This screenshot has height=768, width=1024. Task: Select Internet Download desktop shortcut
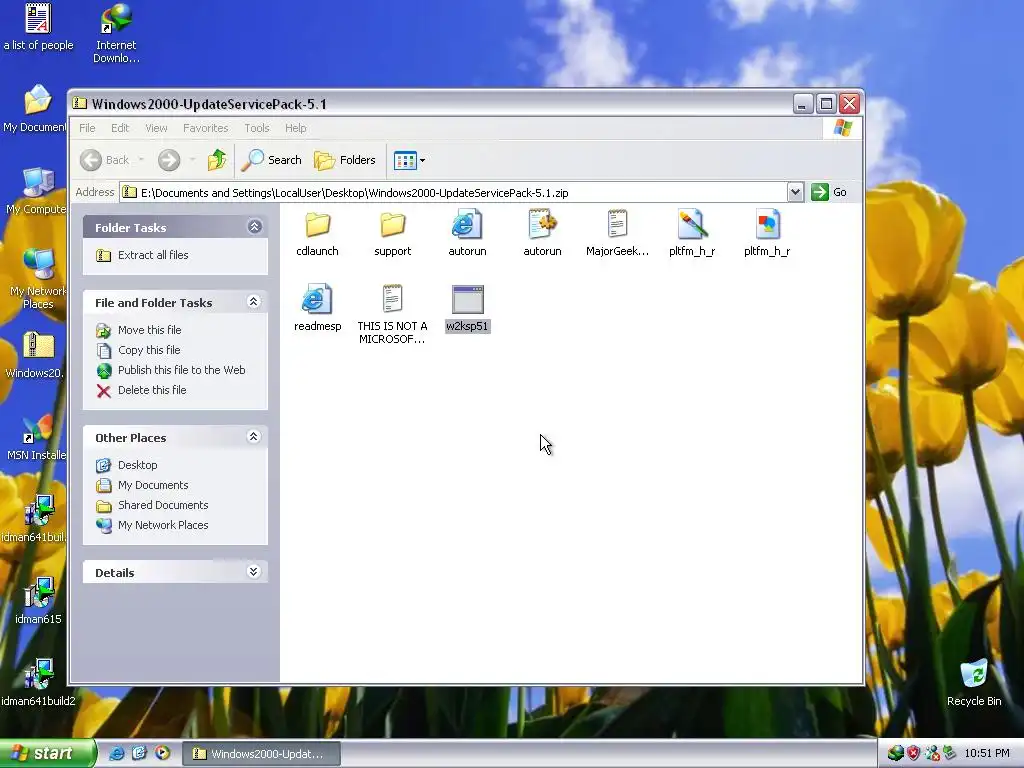116,33
